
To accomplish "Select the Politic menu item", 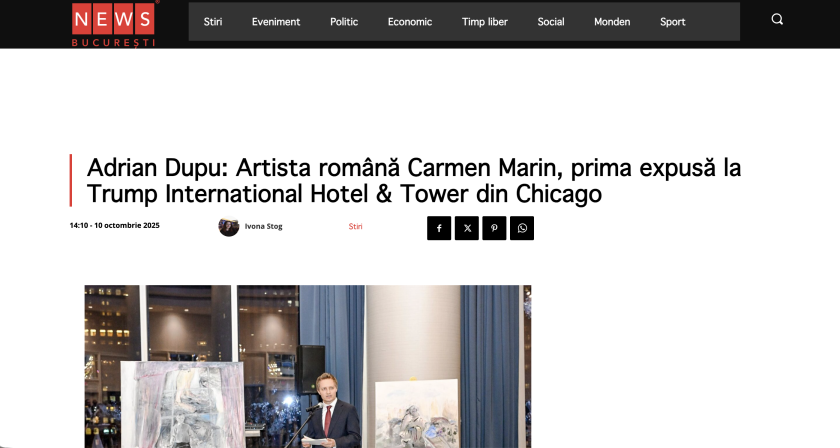I will [x=344, y=22].
